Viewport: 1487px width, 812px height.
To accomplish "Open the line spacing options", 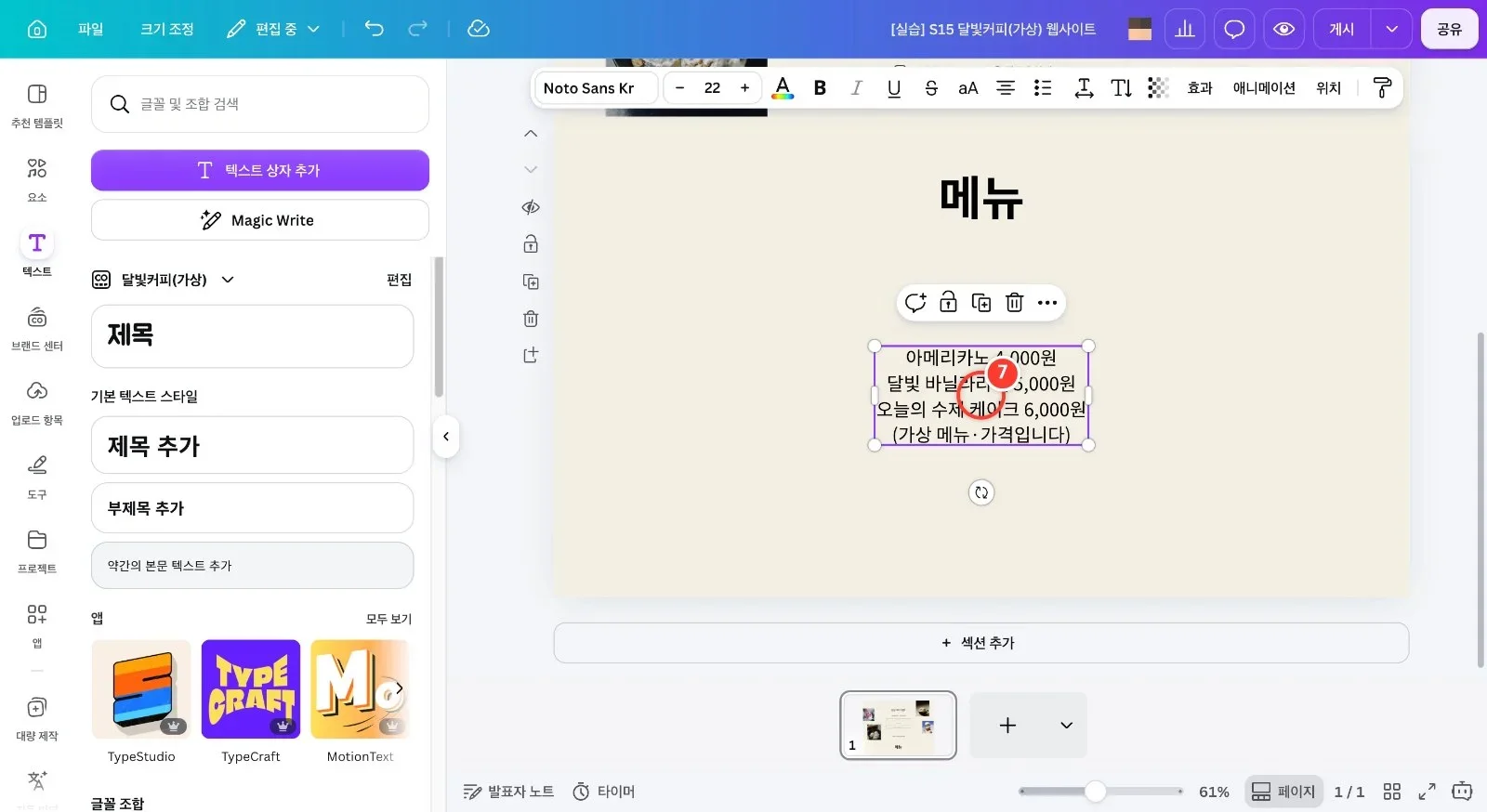I will point(1084,88).
